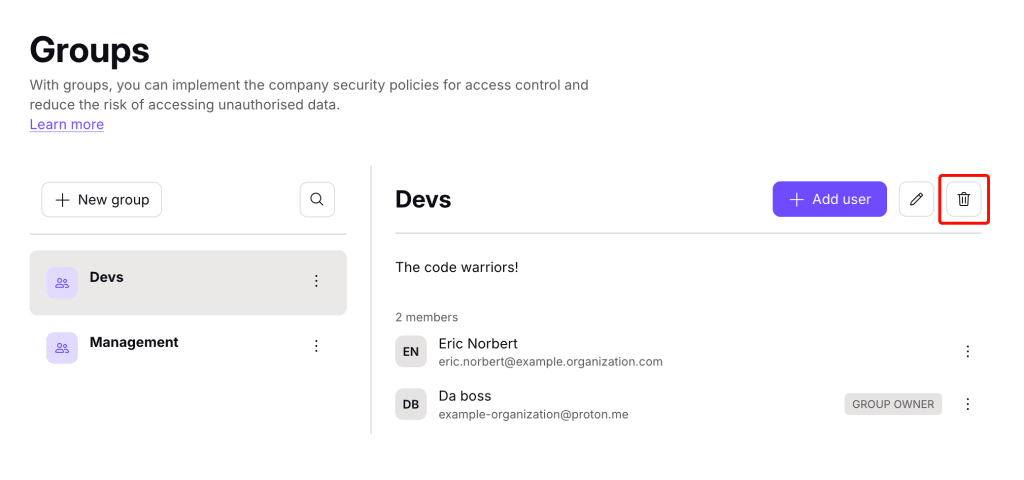Image resolution: width=1024 pixels, height=480 pixels.
Task: Create a New group
Action: pos(101,199)
